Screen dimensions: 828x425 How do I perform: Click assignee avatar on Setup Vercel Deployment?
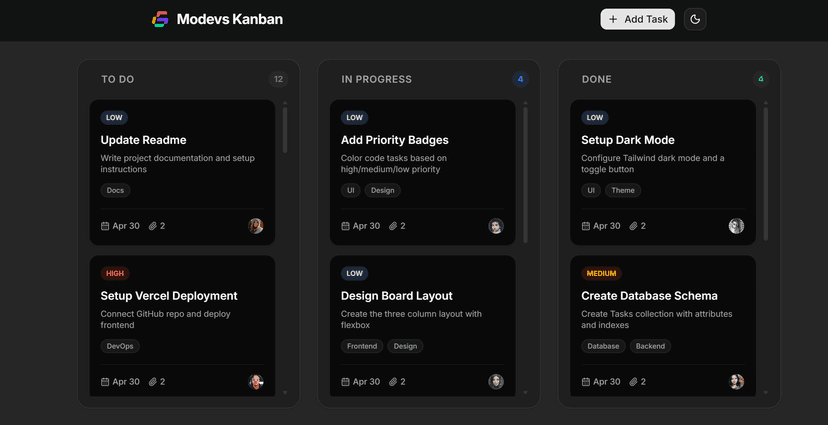coord(256,382)
